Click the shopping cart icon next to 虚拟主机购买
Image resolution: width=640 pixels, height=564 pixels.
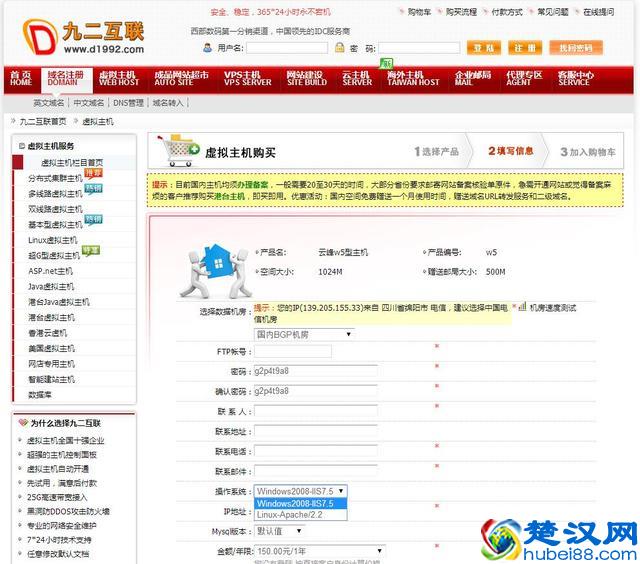click(x=179, y=150)
